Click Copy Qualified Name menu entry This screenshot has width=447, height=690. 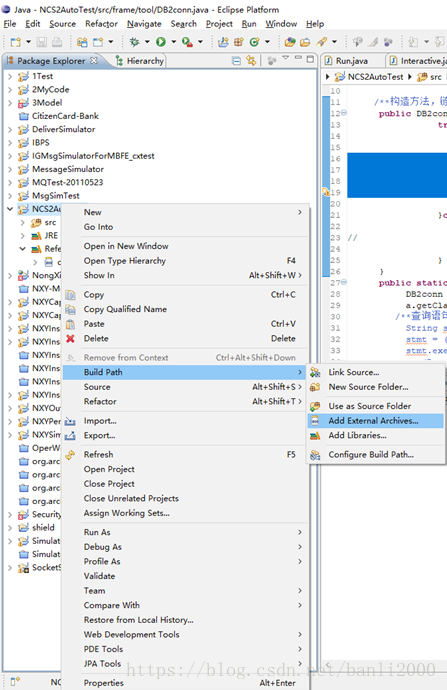[185, 309]
